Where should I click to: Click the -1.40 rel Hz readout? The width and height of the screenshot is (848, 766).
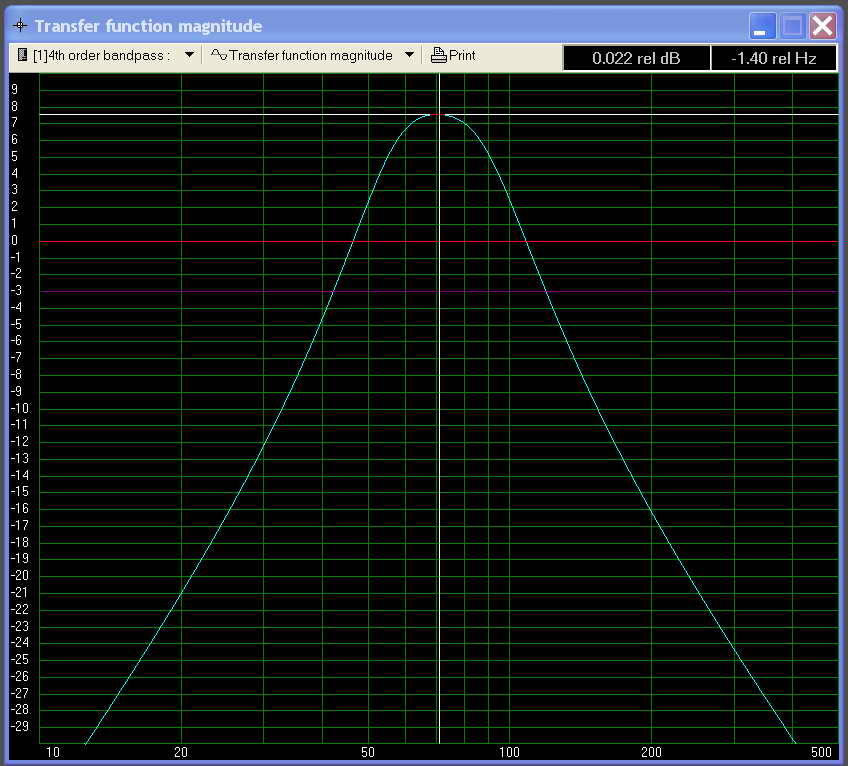click(773, 58)
